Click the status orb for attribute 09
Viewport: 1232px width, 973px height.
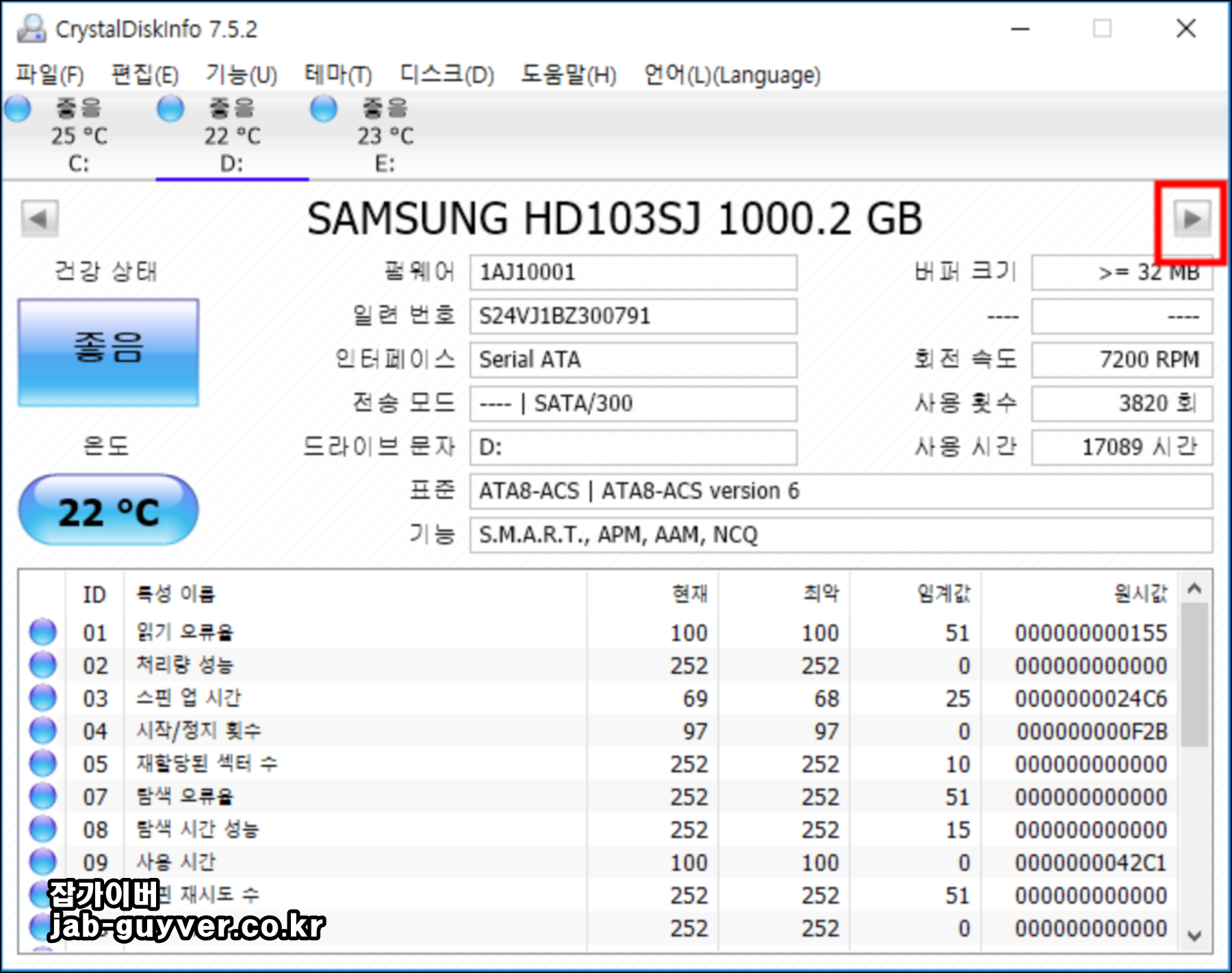[x=42, y=862]
